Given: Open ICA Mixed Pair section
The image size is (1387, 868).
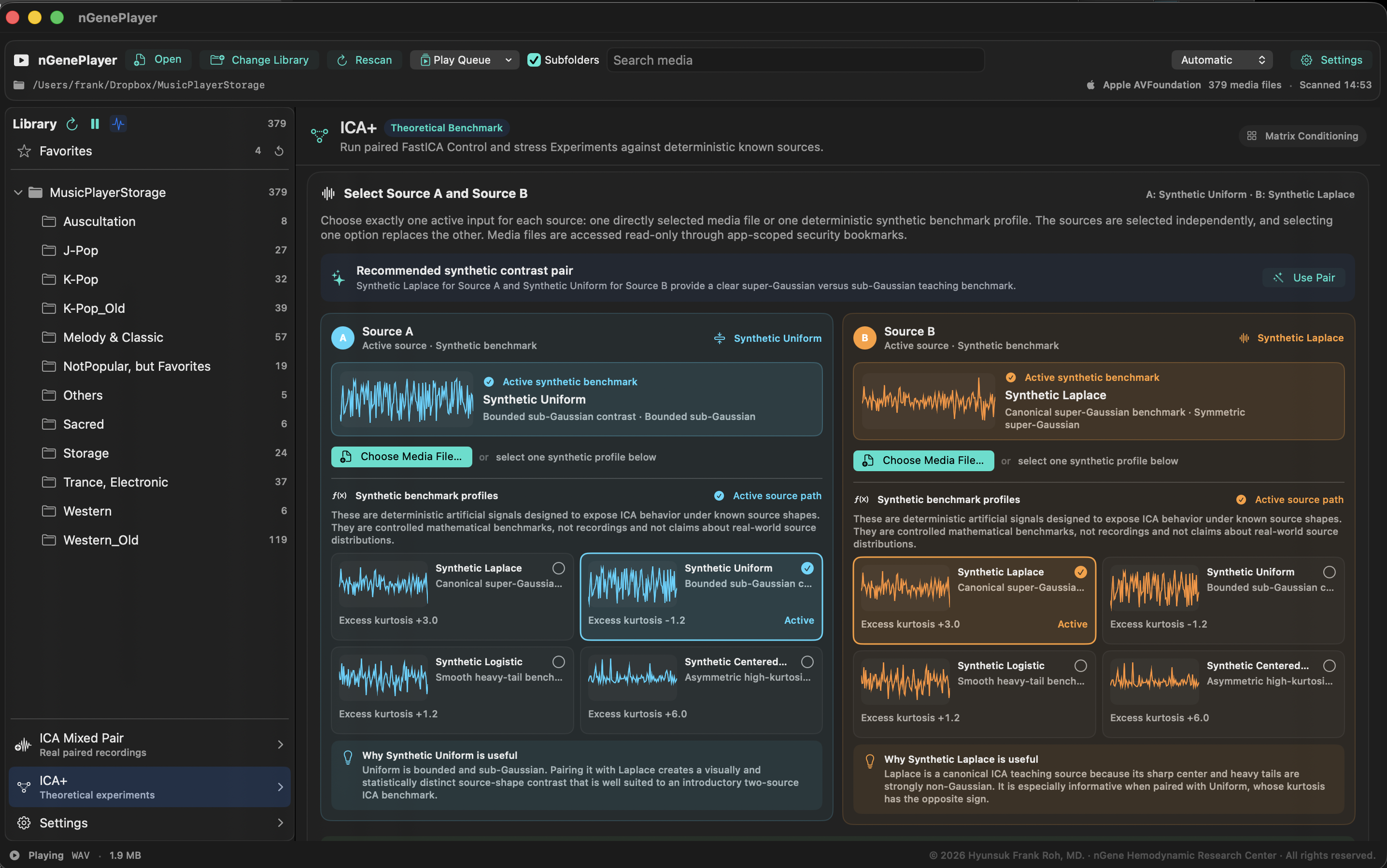Looking at the screenshot, I should tap(149, 745).
